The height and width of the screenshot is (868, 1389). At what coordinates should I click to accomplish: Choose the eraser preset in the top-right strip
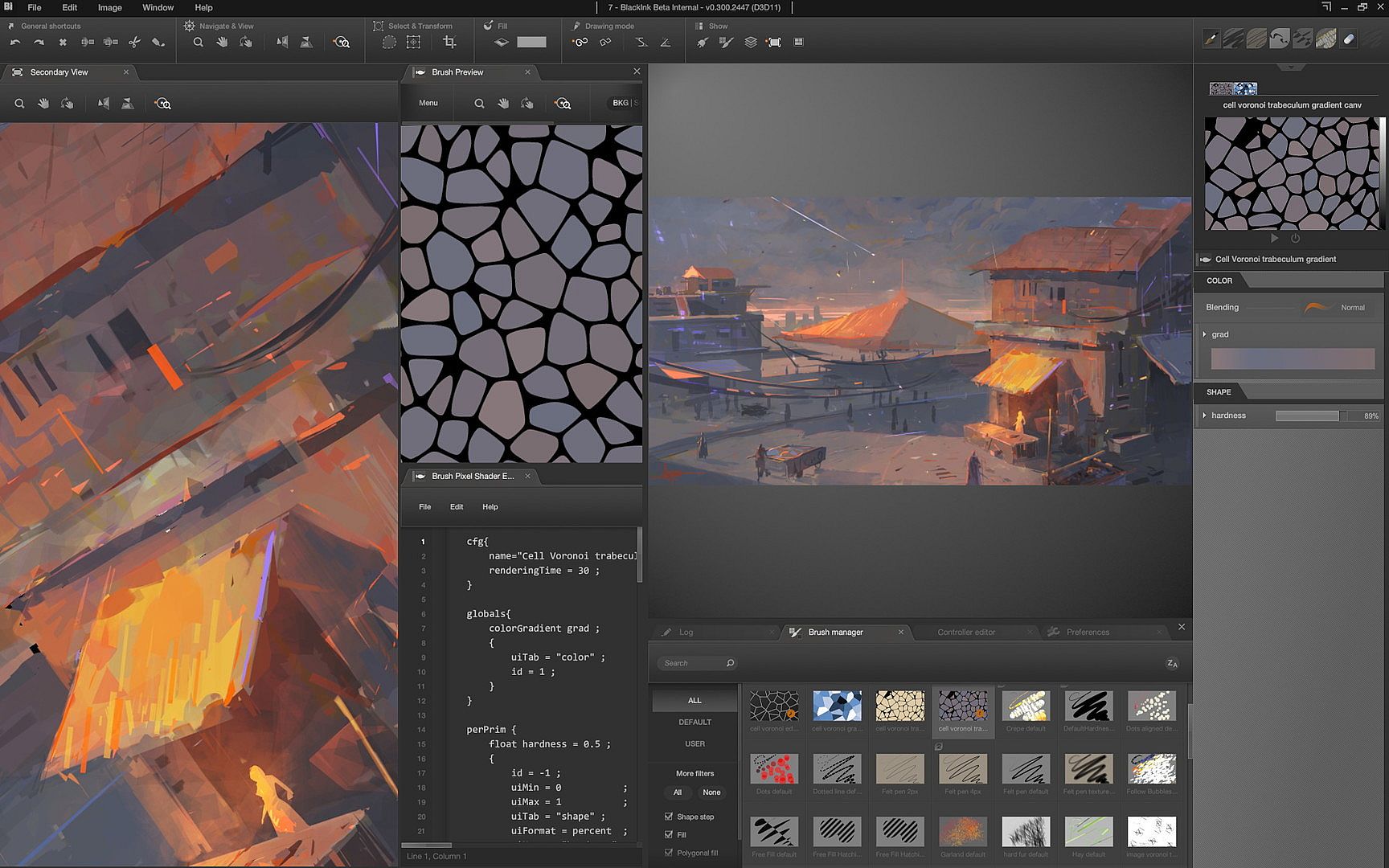click(x=1349, y=39)
